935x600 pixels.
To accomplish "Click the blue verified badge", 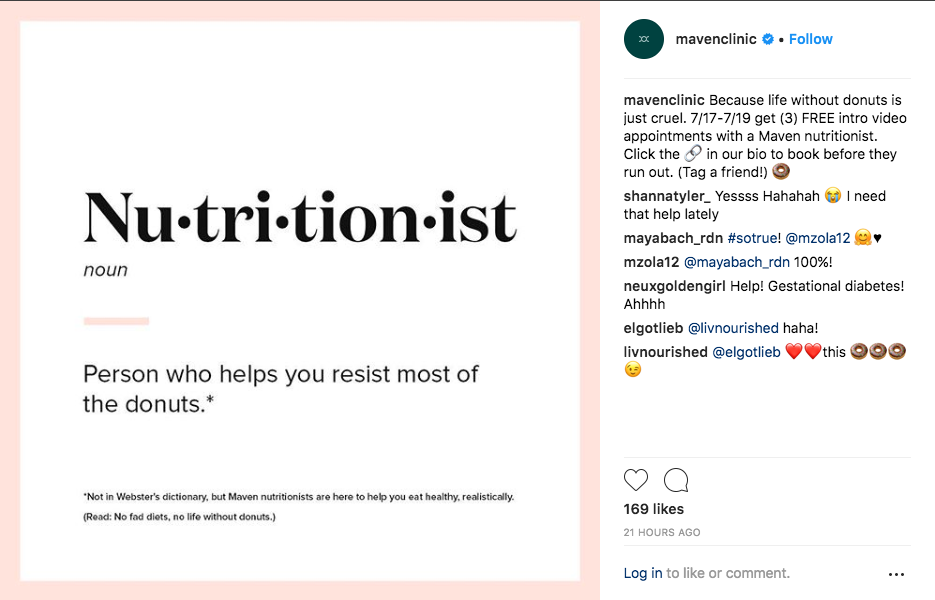I will tap(768, 39).
